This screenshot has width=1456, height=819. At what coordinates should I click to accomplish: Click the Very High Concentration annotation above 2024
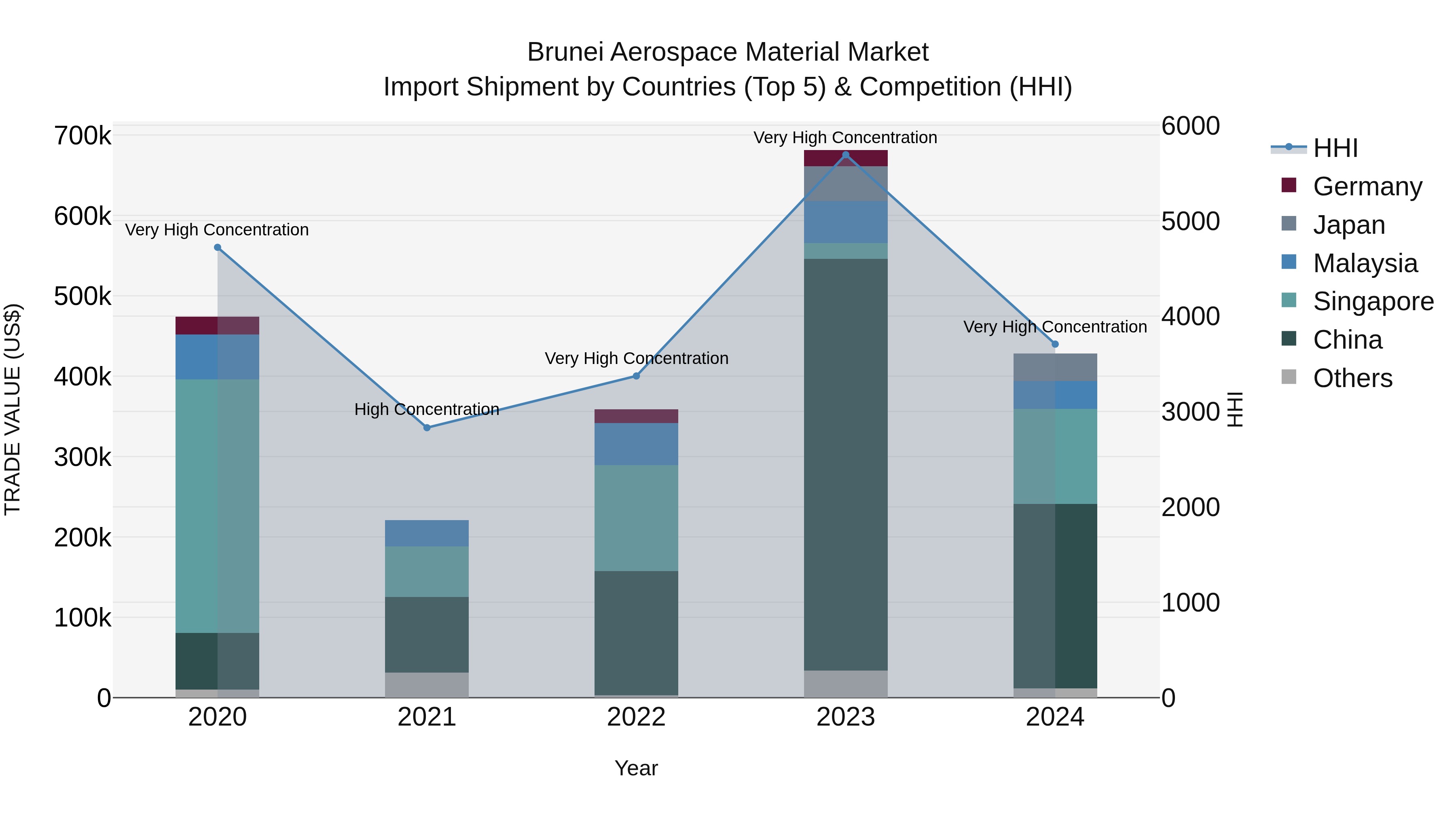coord(1055,327)
